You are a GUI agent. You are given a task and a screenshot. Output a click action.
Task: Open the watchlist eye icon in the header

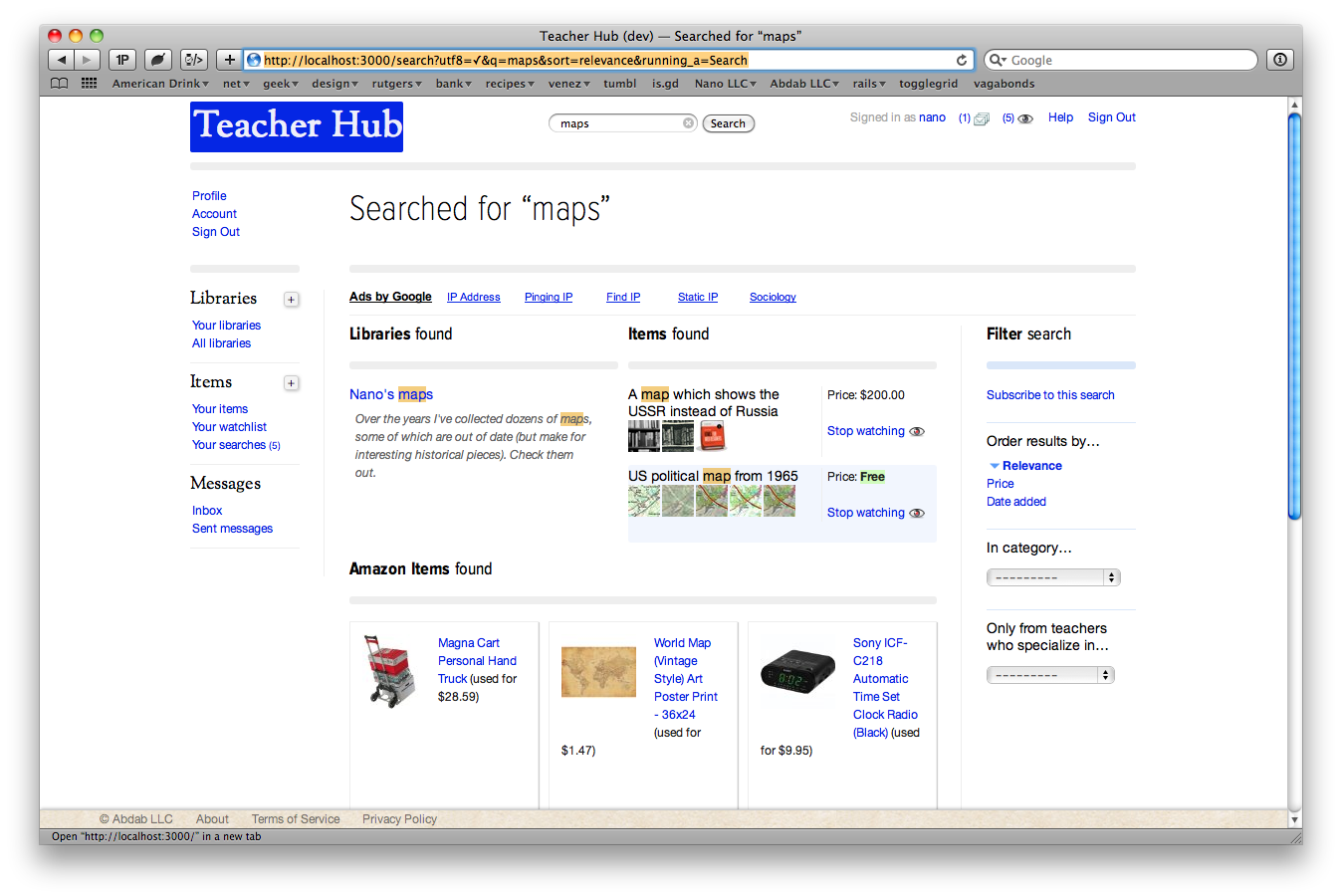pos(1024,118)
